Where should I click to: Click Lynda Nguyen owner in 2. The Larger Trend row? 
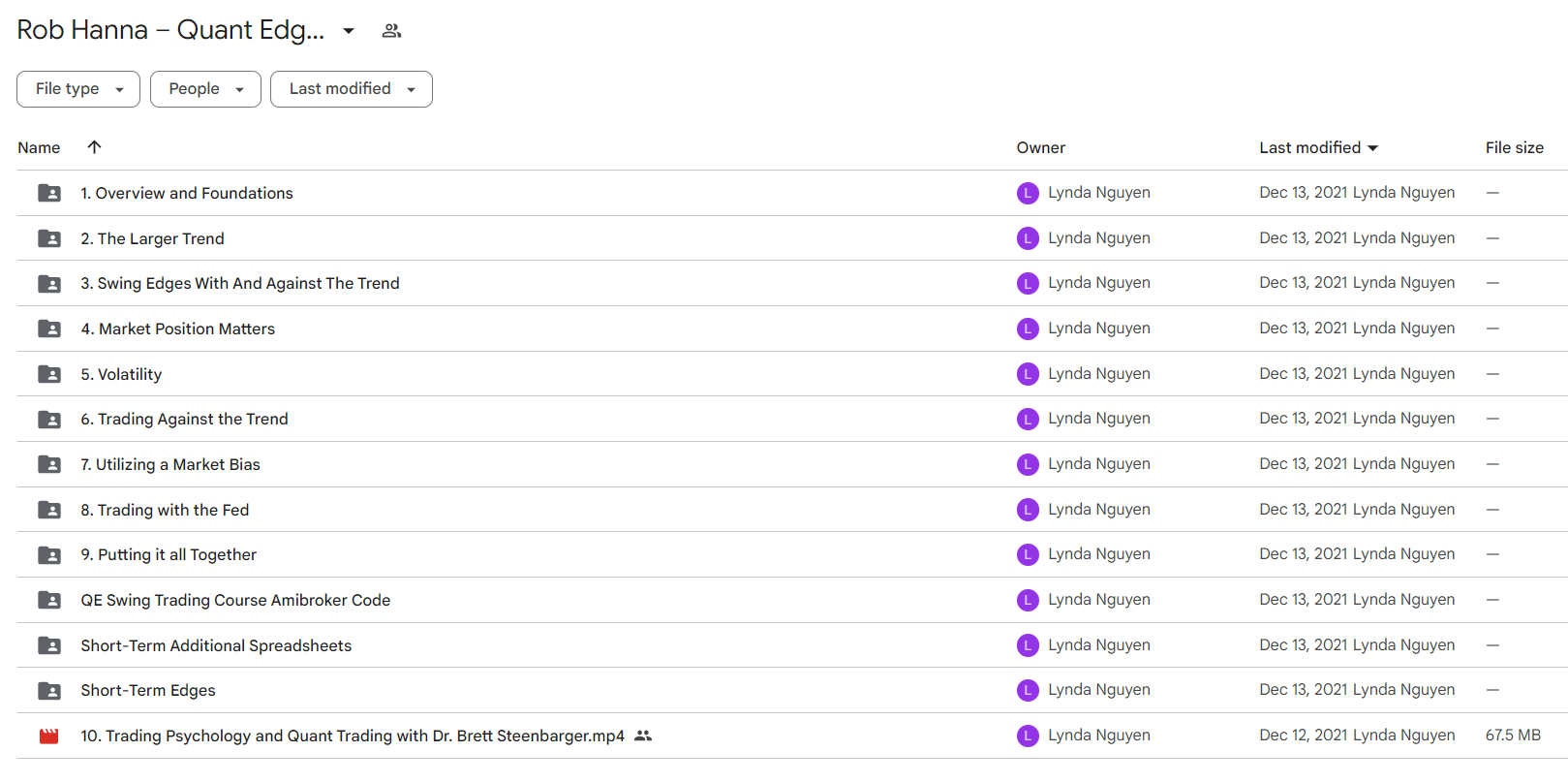point(1099,237)
